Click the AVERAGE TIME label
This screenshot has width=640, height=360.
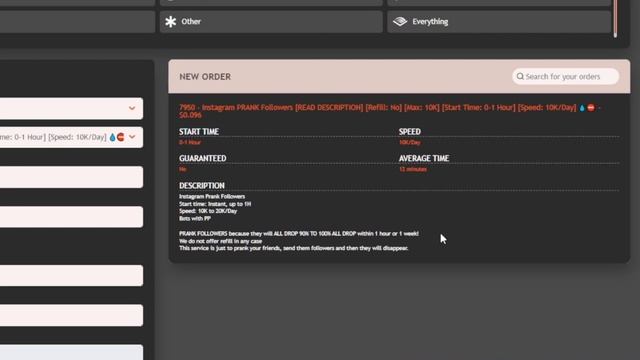pos(424,158)
